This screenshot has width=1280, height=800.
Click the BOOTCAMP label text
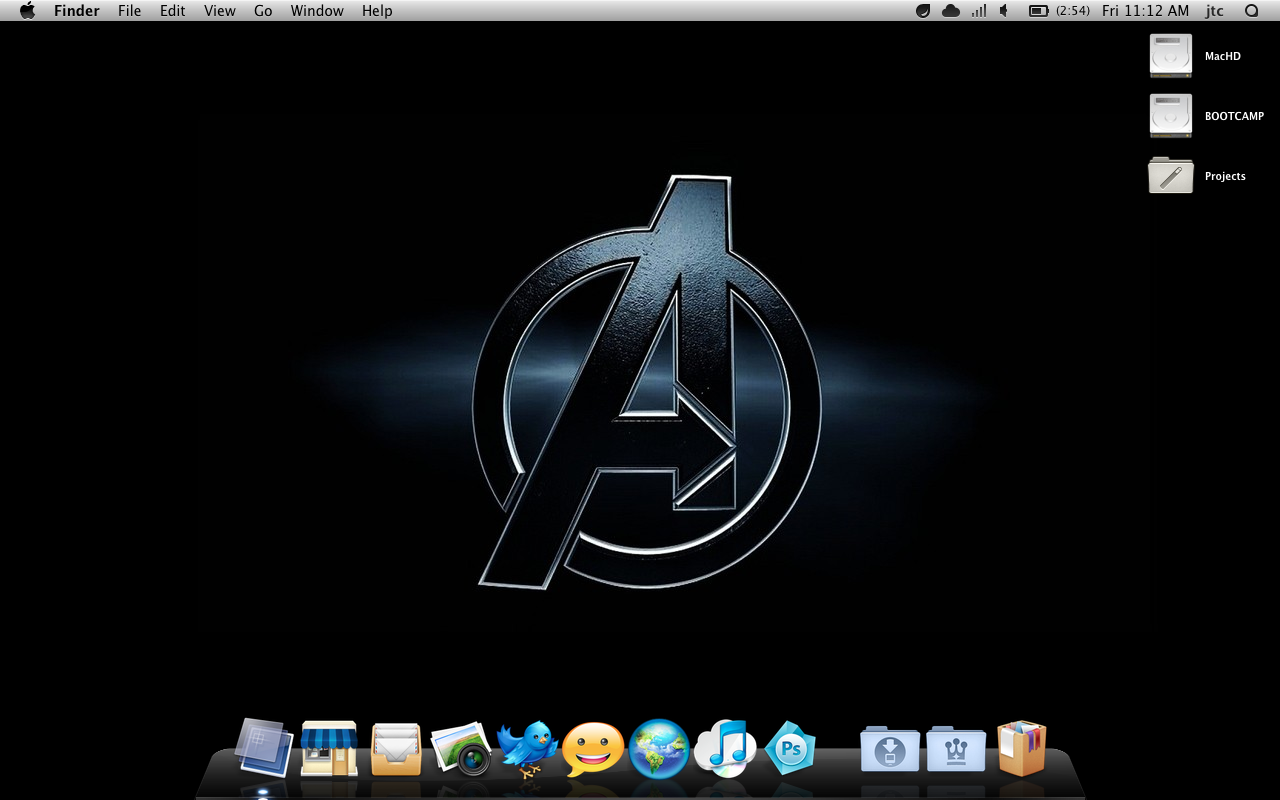[x=1234, y=116]
